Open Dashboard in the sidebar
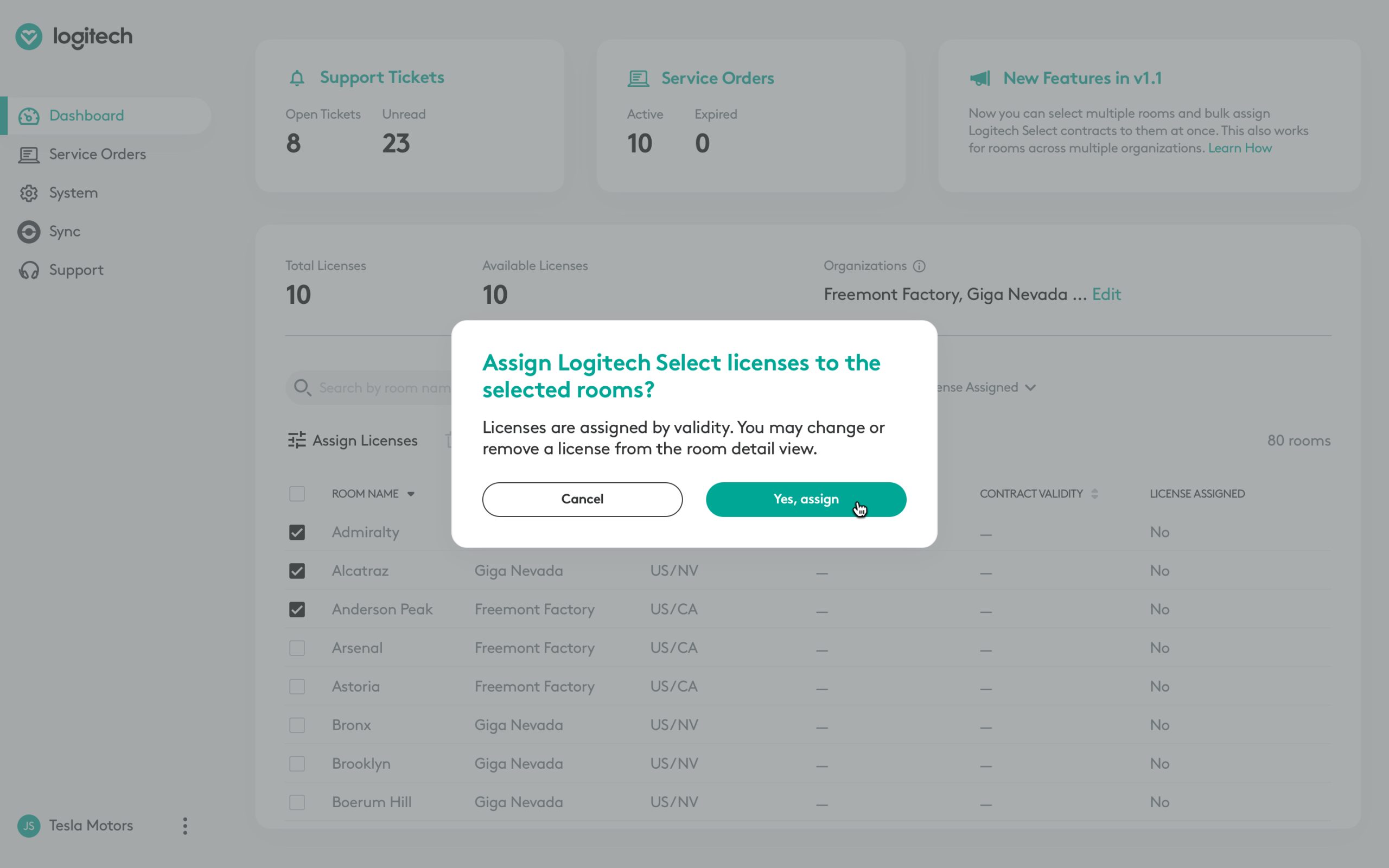The image size is (1389, 868). 106,116
